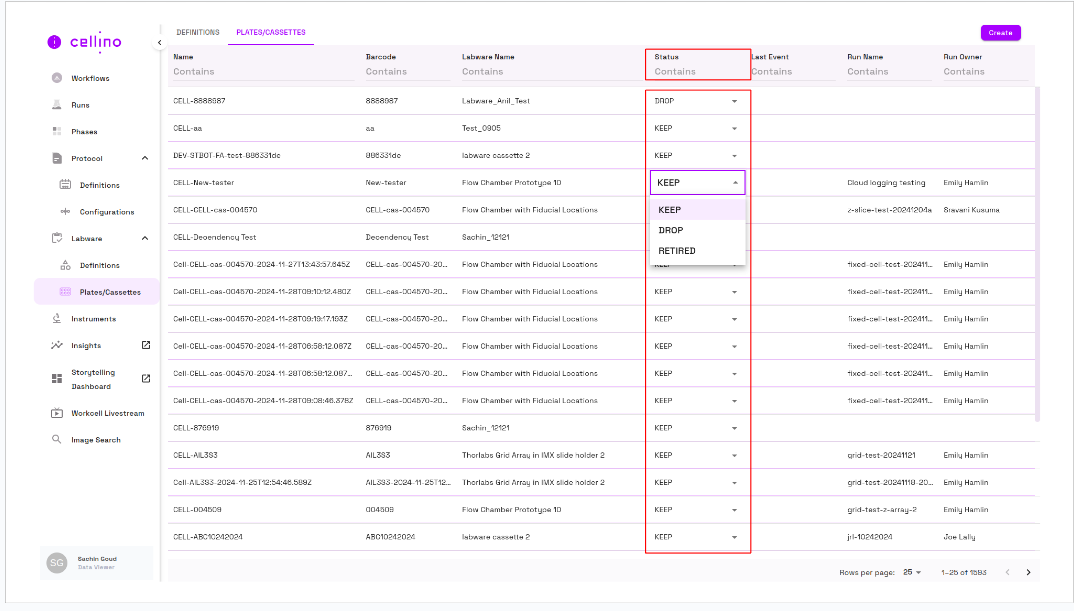1074x611 pixels.
Task: Open Configurations under Protocol
Action: 106,212
